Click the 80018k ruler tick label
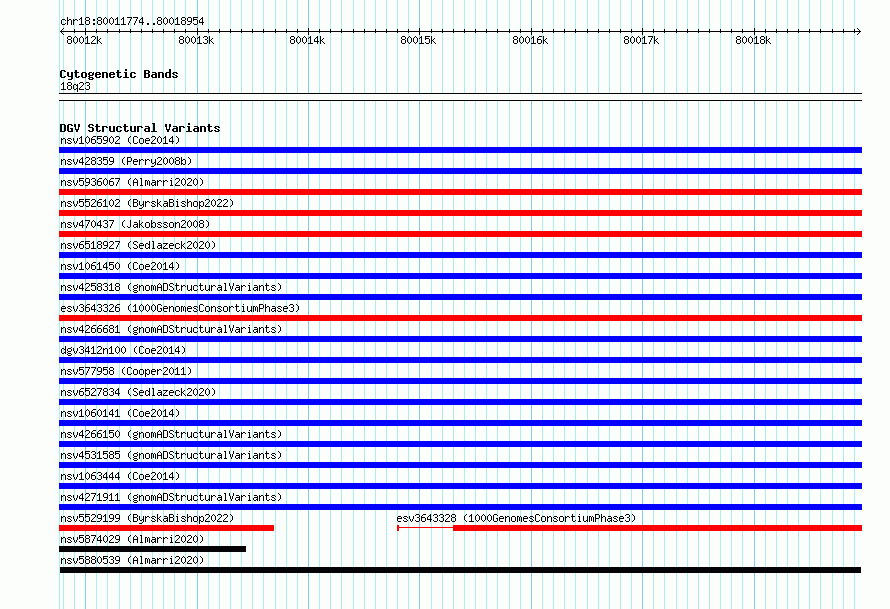 tap(753, 40)
